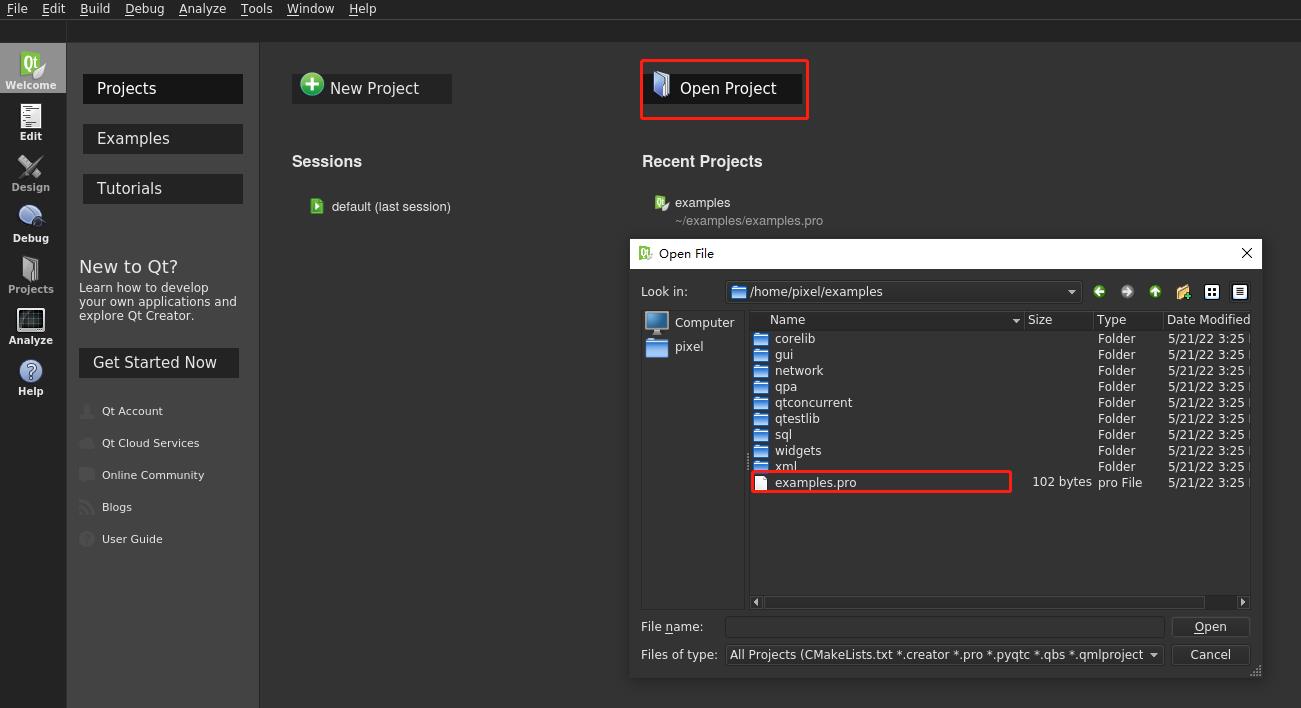Switch to Welcome mode in sidebar
The height and width of the screenshot is (708, 1301).
[32, 68]
